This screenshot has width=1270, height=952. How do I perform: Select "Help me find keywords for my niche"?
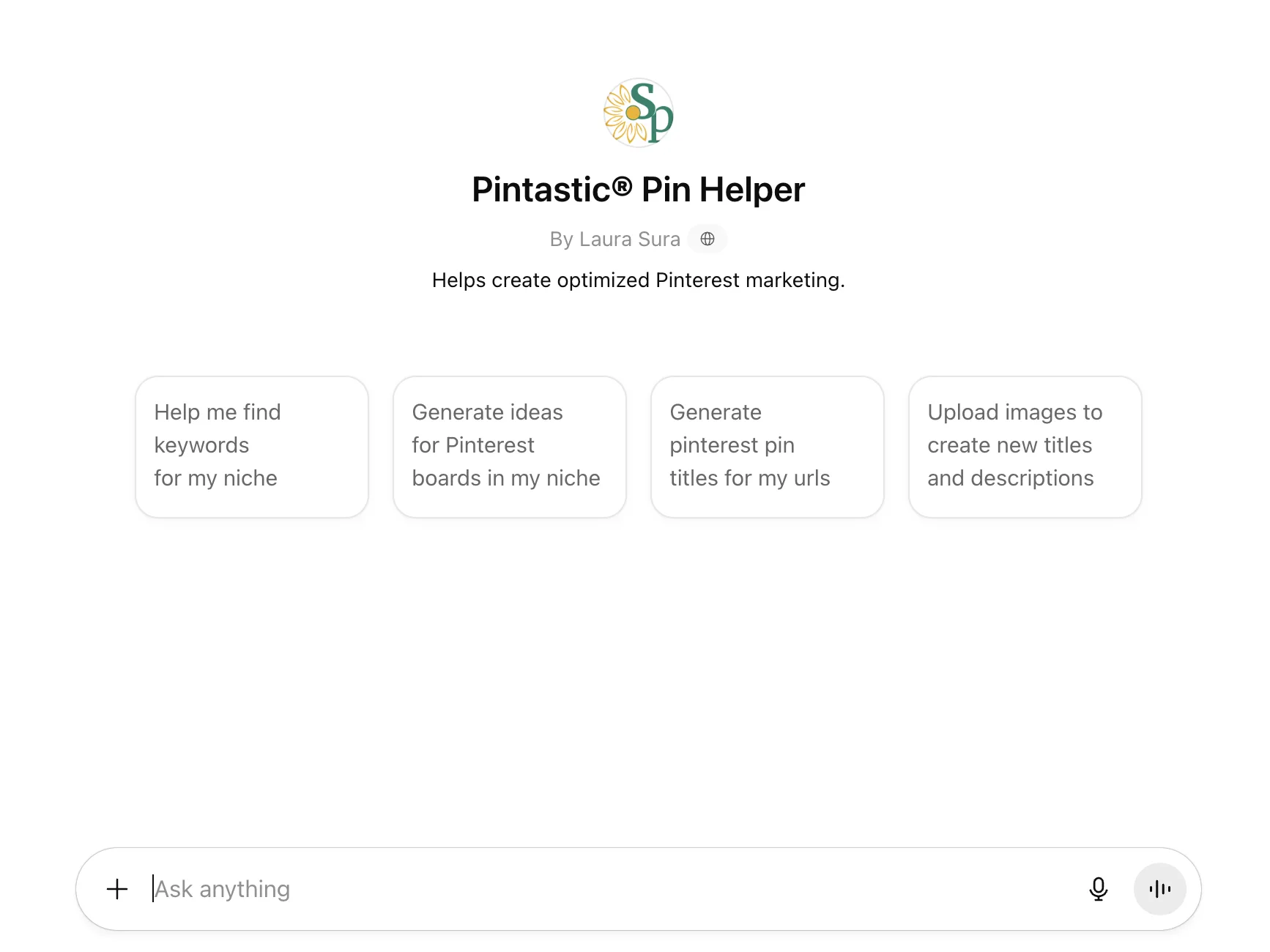(251, 445)
